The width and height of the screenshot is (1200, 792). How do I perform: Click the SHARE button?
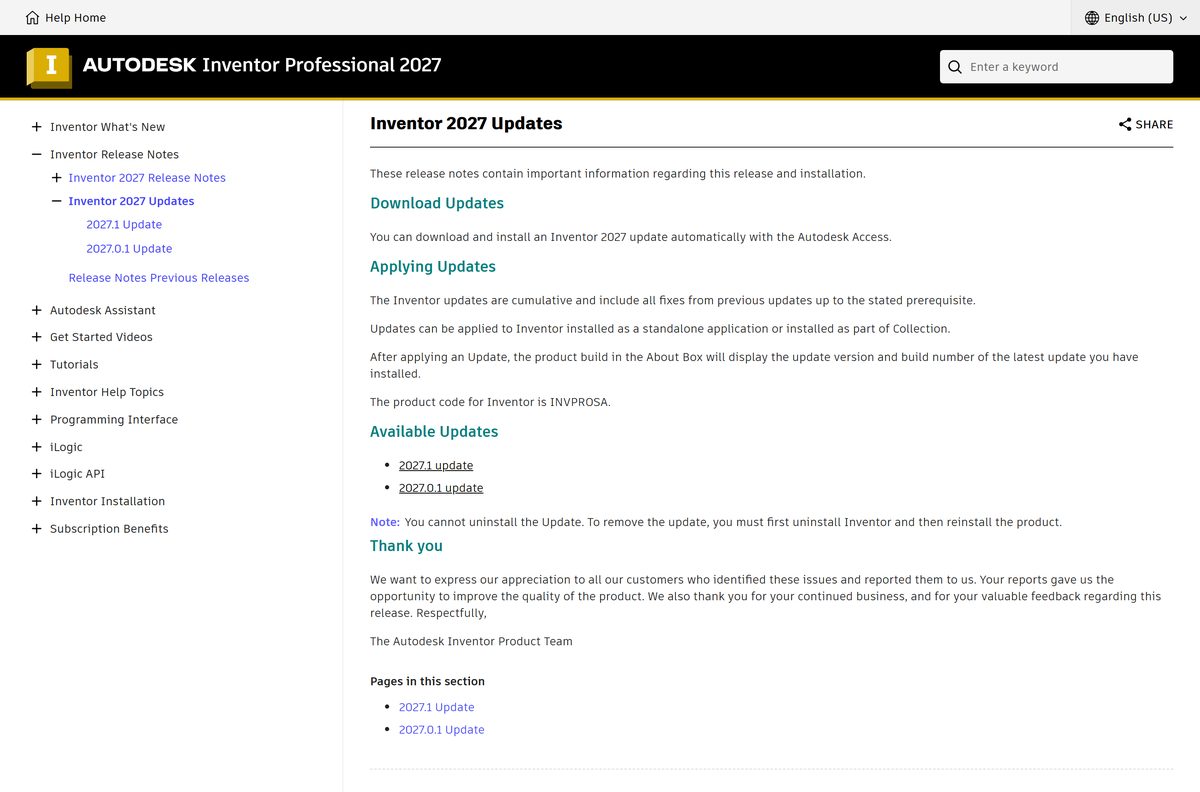[1146, 125]
